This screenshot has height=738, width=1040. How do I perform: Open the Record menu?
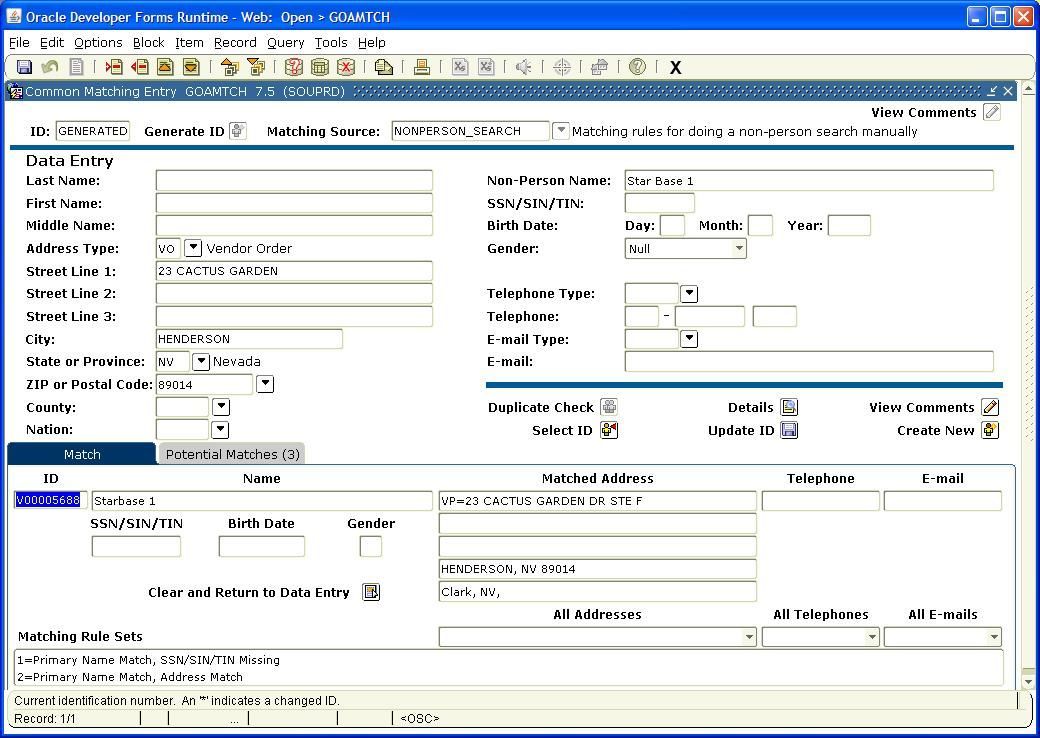point(235,42)
